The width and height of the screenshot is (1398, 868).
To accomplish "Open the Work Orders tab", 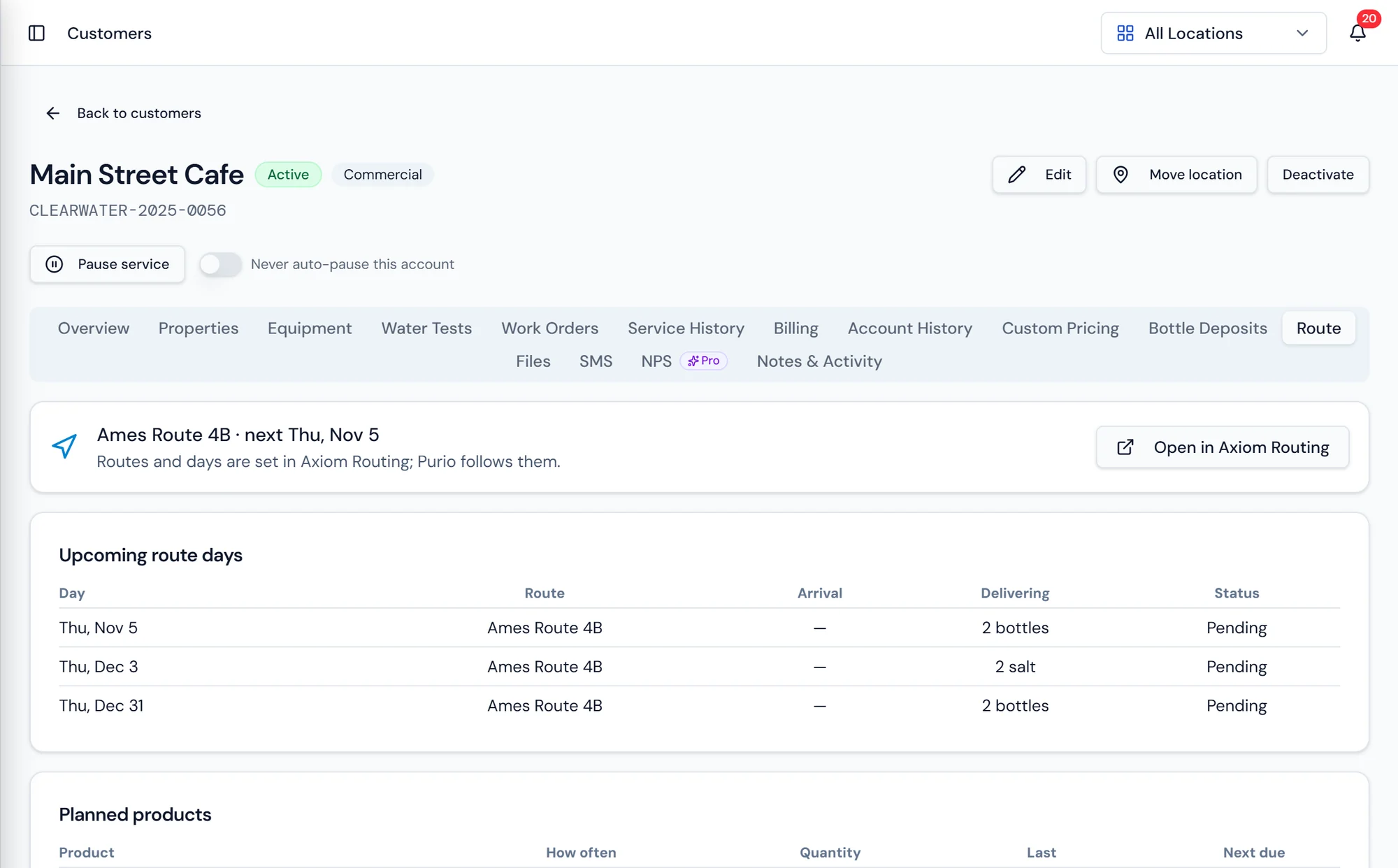I will [549, 328].
